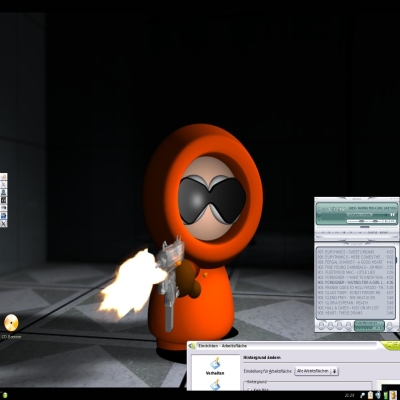This screenshot has height=400, width=400.
Task: Open the speaker volume tray icon
Action: [378, 395]
